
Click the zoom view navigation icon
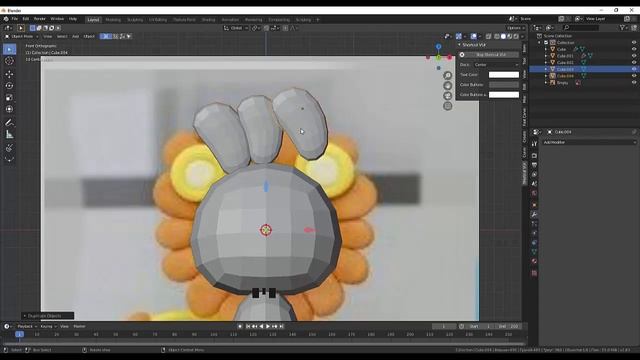(x=448, y=76)
